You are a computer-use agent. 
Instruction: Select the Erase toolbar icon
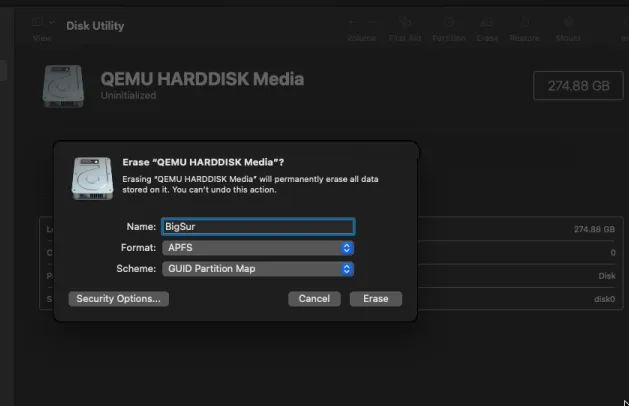[487, 22]
